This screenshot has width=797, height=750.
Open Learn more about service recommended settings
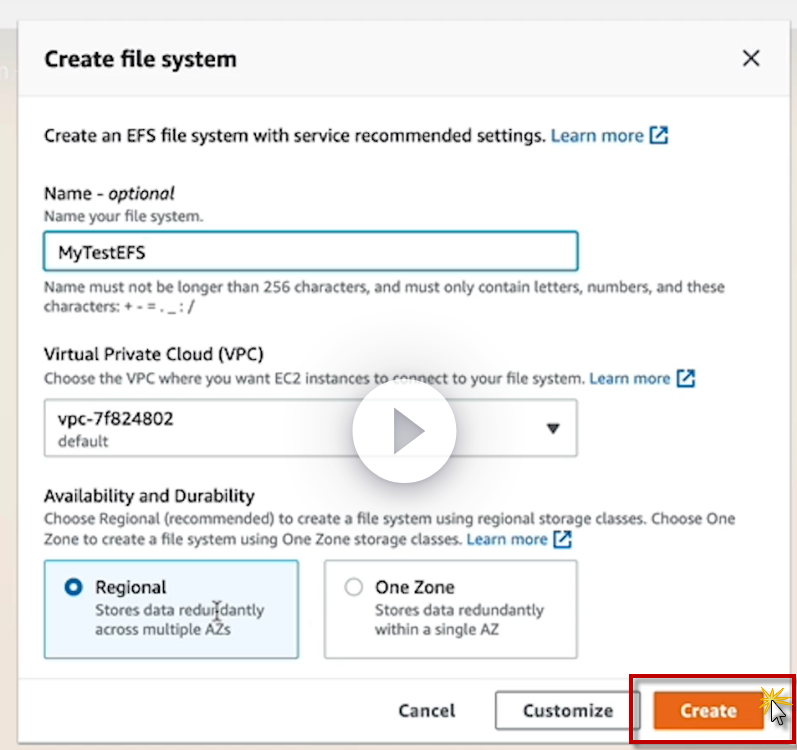(597, 135)
